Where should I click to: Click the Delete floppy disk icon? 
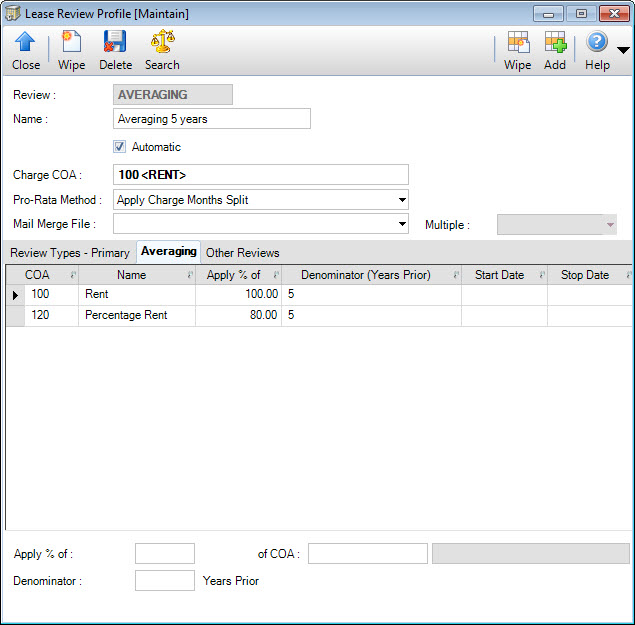[x=115, y=42]
